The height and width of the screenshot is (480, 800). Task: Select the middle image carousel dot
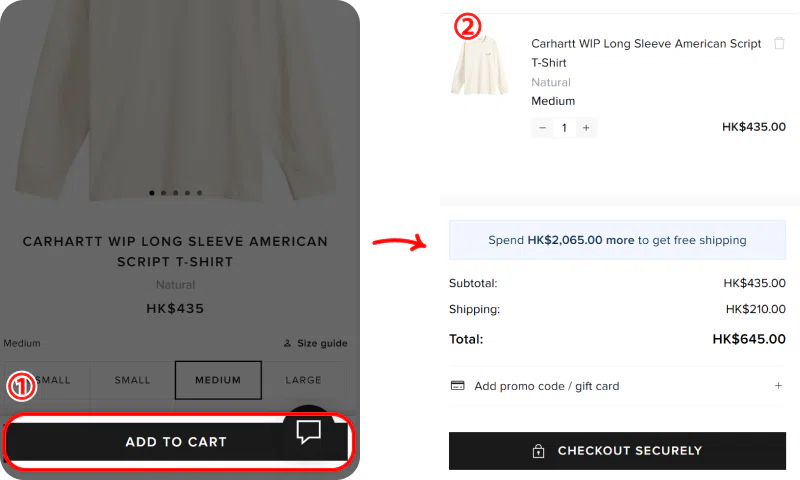click(x=176, y=192)
